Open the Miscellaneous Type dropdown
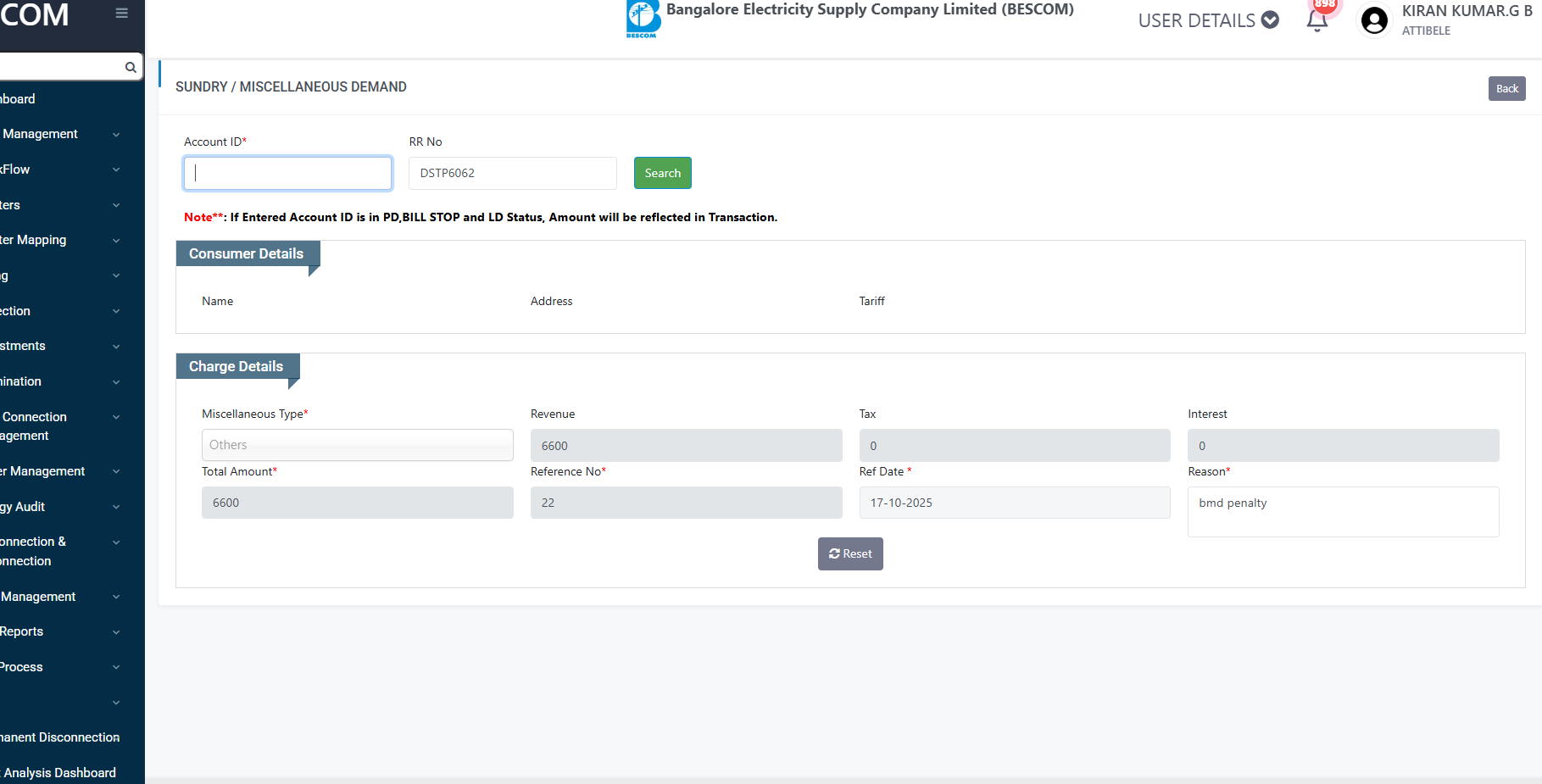 click(357, 445)
